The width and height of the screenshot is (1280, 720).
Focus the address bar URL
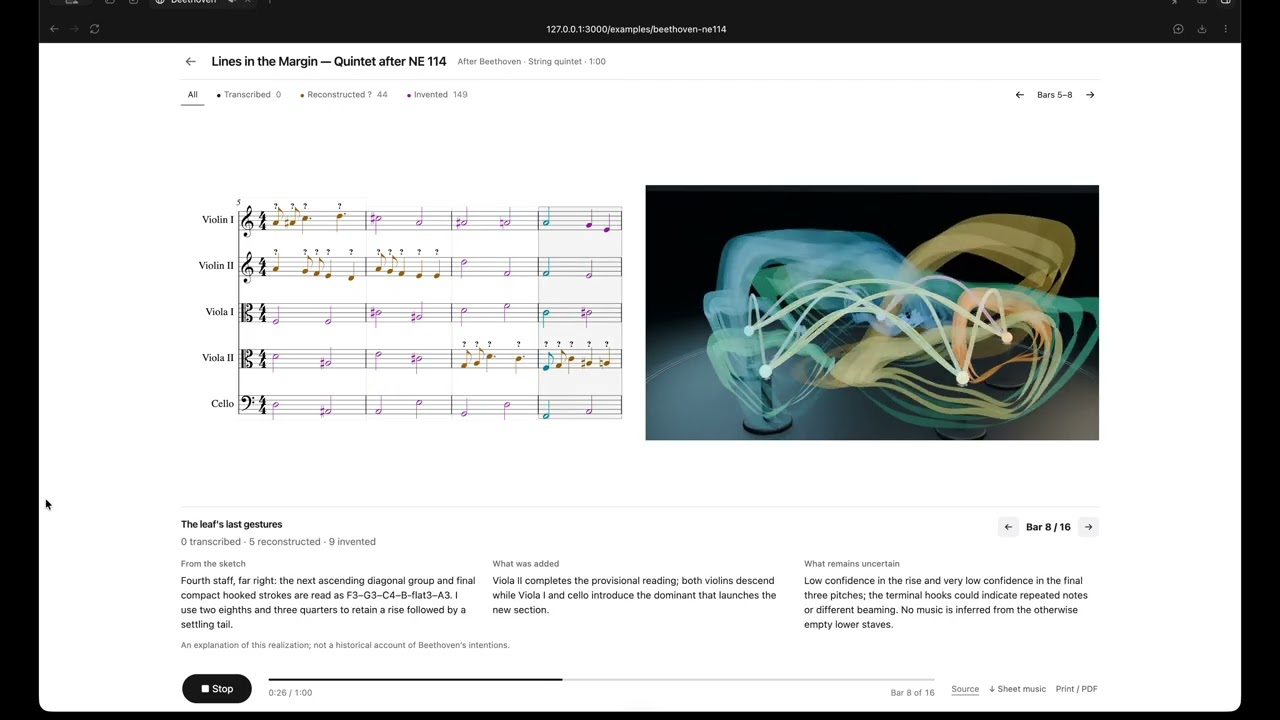(x=636, y=29)
